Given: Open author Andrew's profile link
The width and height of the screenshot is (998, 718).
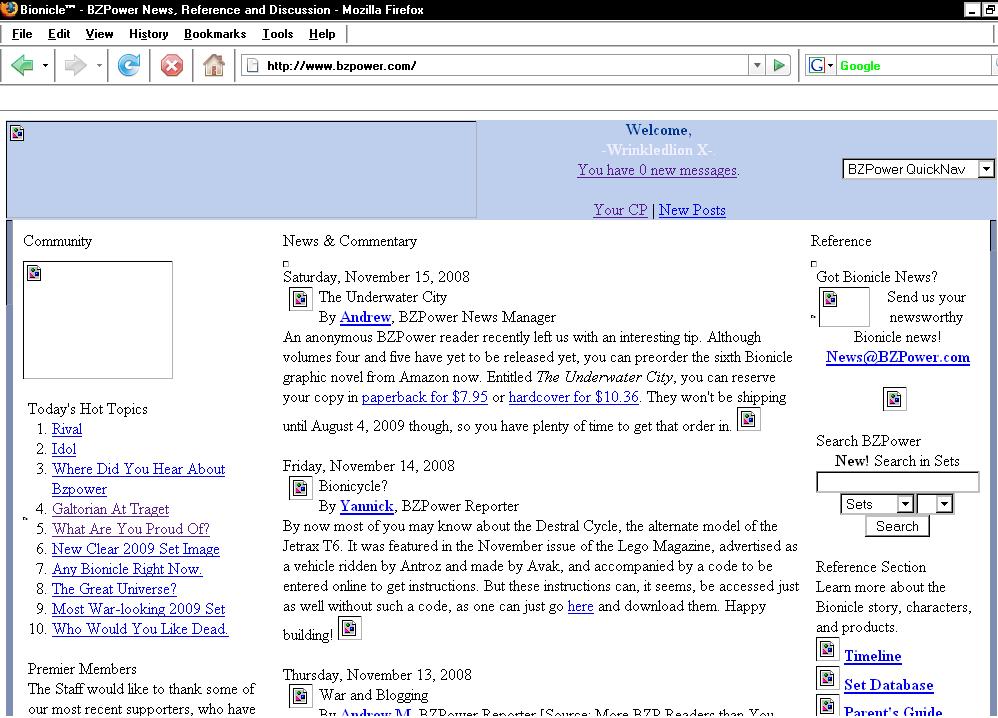Looking at the screenshot, I should (x=365, y=317).
